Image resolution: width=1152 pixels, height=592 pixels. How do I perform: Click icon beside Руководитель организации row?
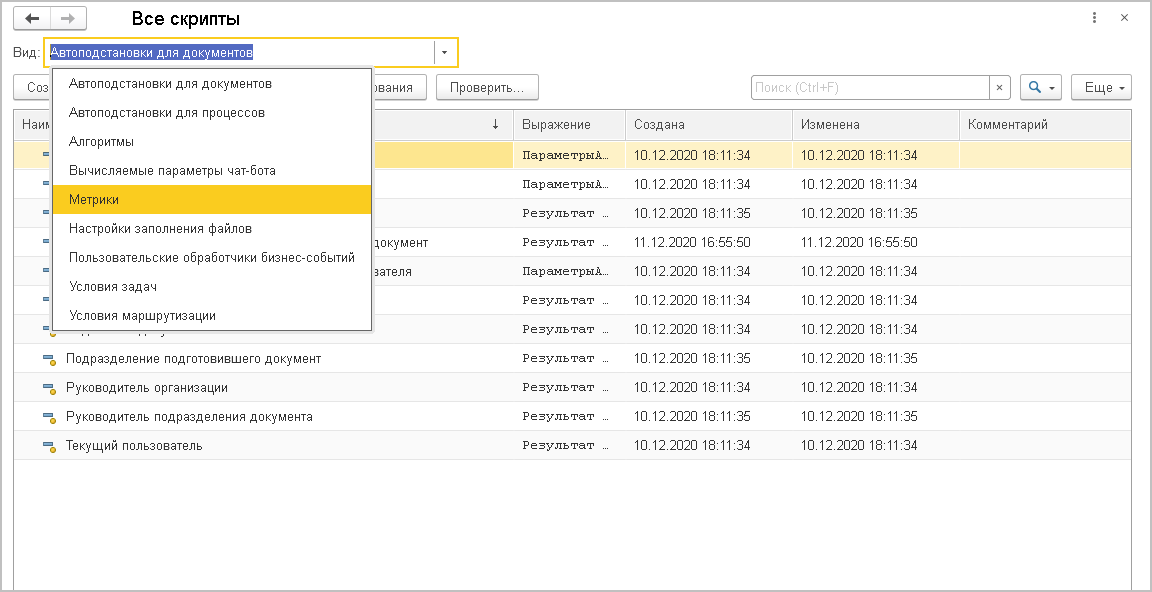[x=48, y=388]
